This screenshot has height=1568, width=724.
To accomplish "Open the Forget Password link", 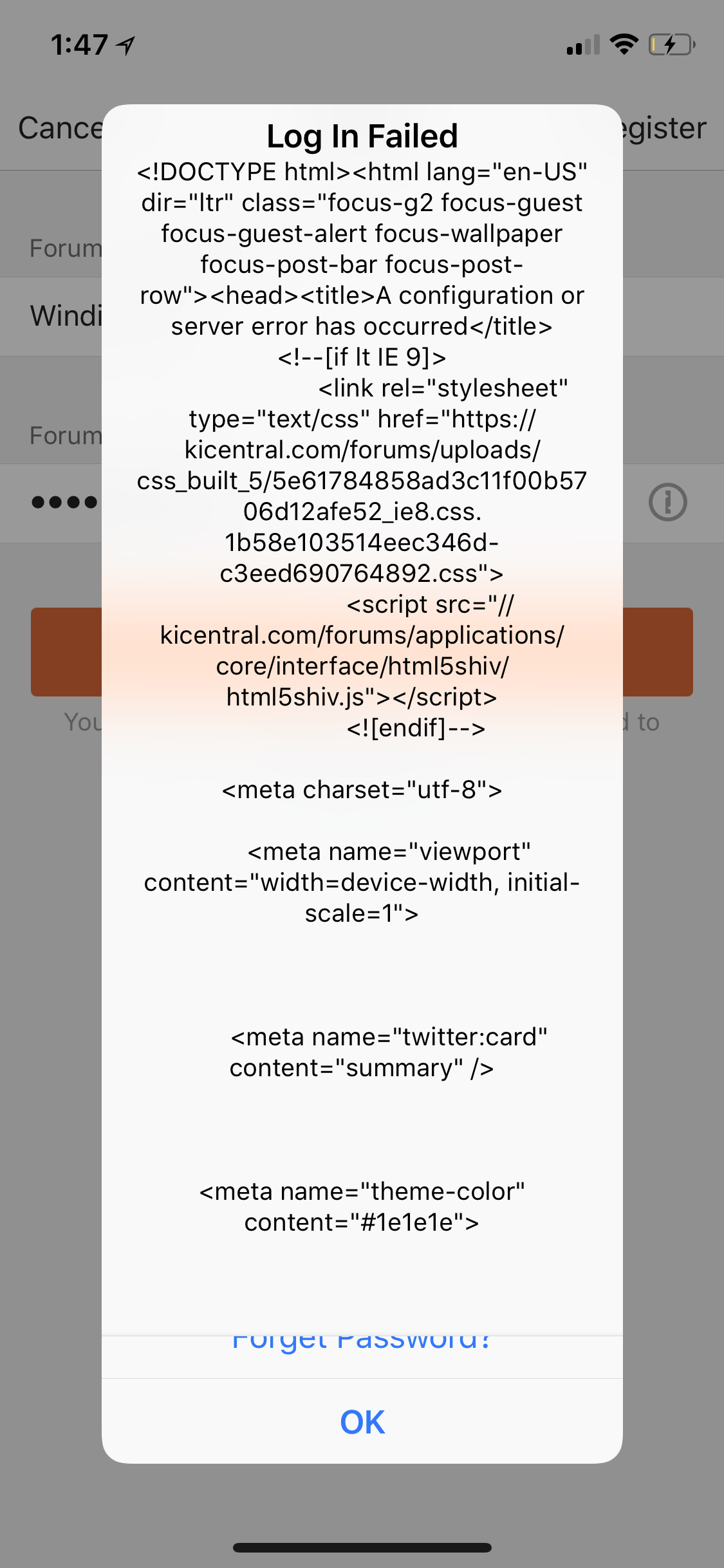I will coord(362,1343).
